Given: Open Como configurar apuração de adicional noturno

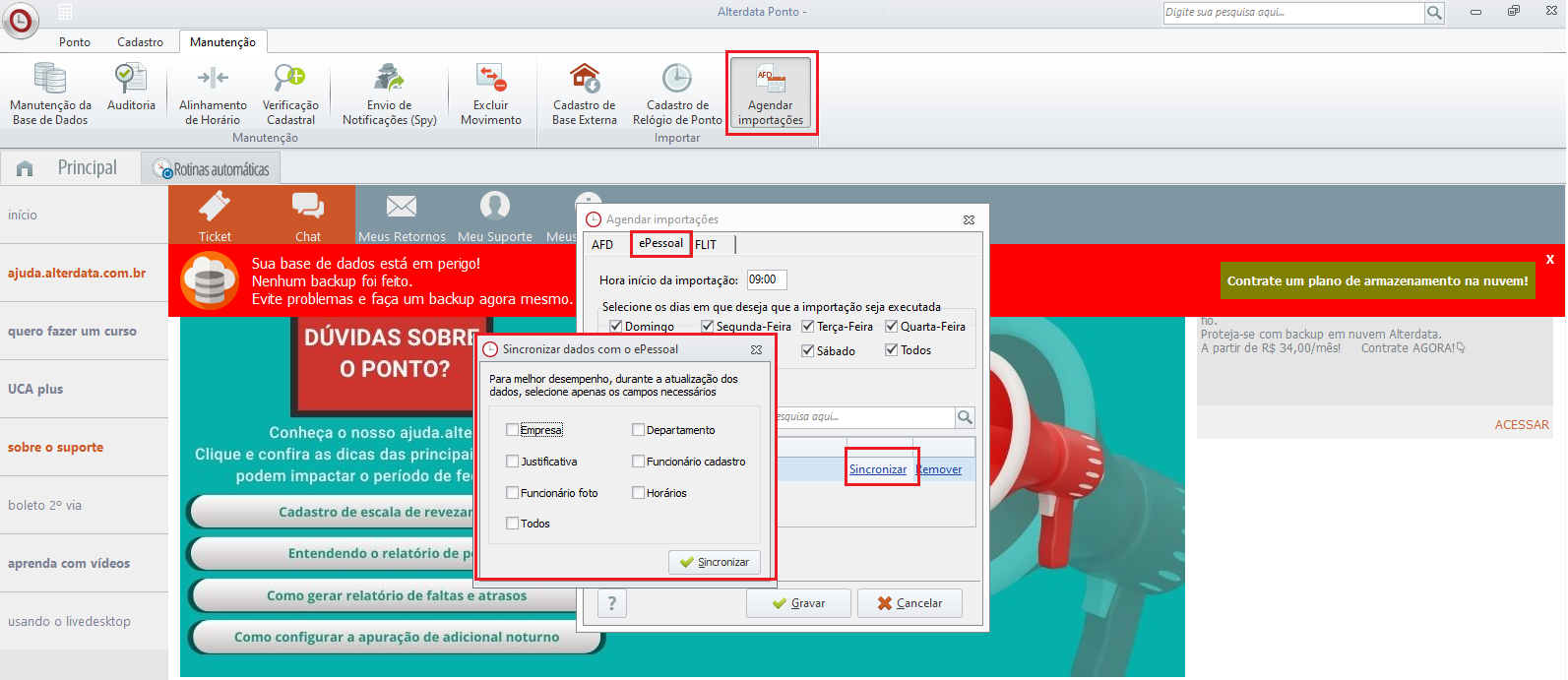Looking at the screenshot, I should (397, 637).
